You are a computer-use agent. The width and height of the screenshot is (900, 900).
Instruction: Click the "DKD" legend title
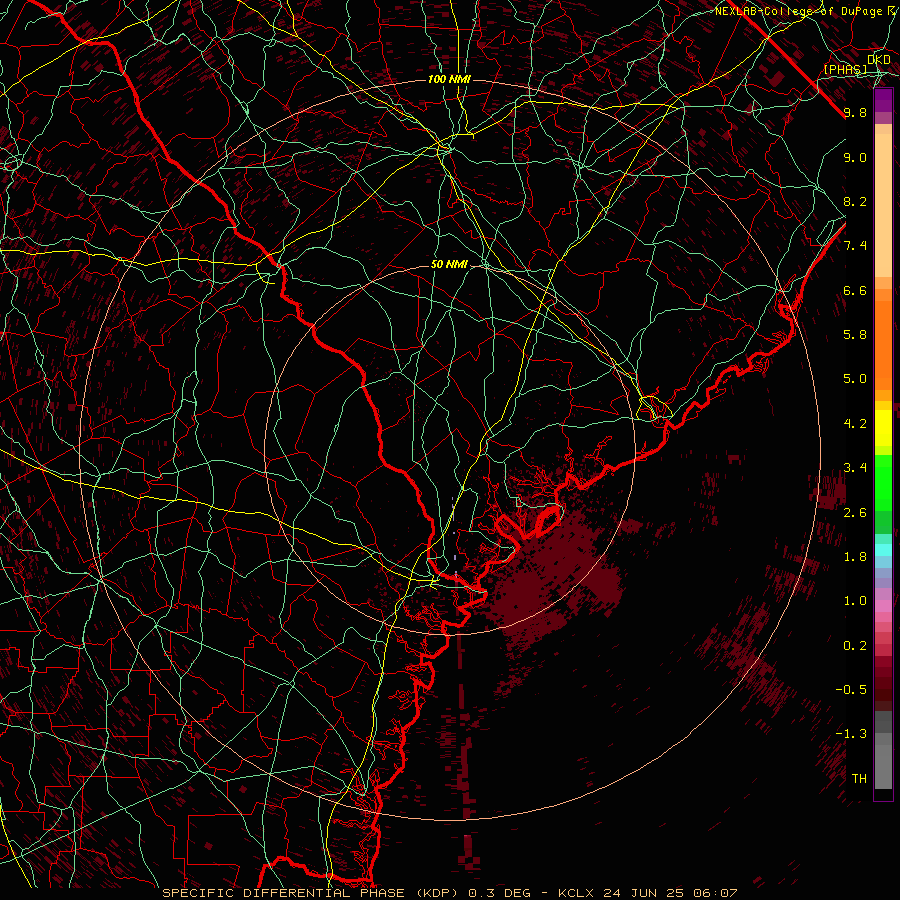coord(879,60)
